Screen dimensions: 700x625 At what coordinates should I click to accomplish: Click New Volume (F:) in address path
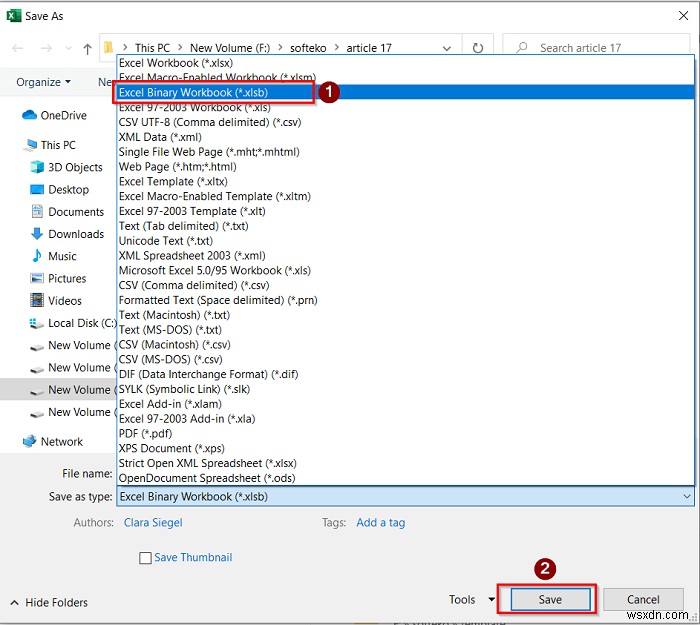(x=230, y=48)
